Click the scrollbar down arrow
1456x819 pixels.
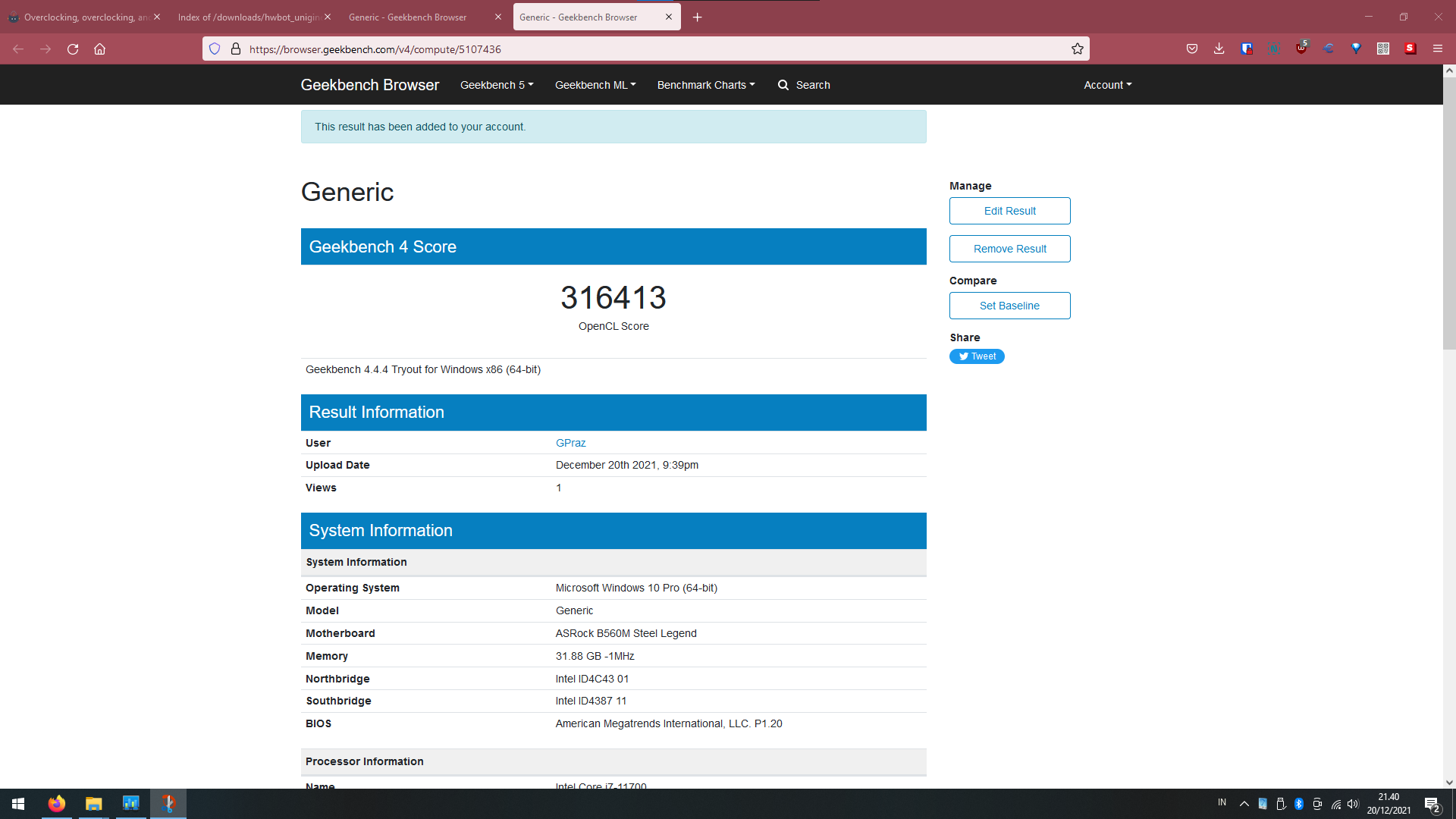click(x=1449, y=783)
